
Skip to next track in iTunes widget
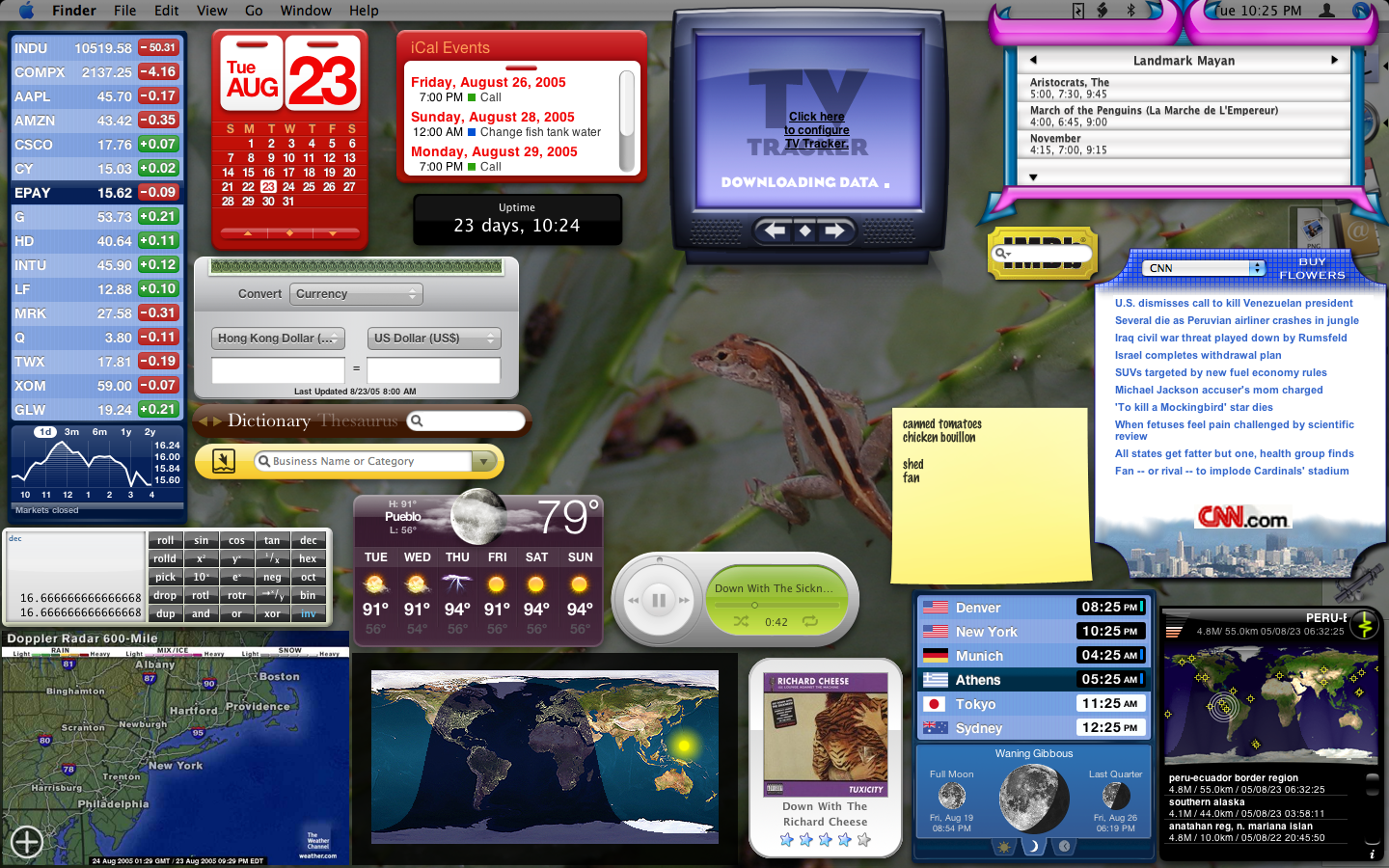tap(684, 601)
